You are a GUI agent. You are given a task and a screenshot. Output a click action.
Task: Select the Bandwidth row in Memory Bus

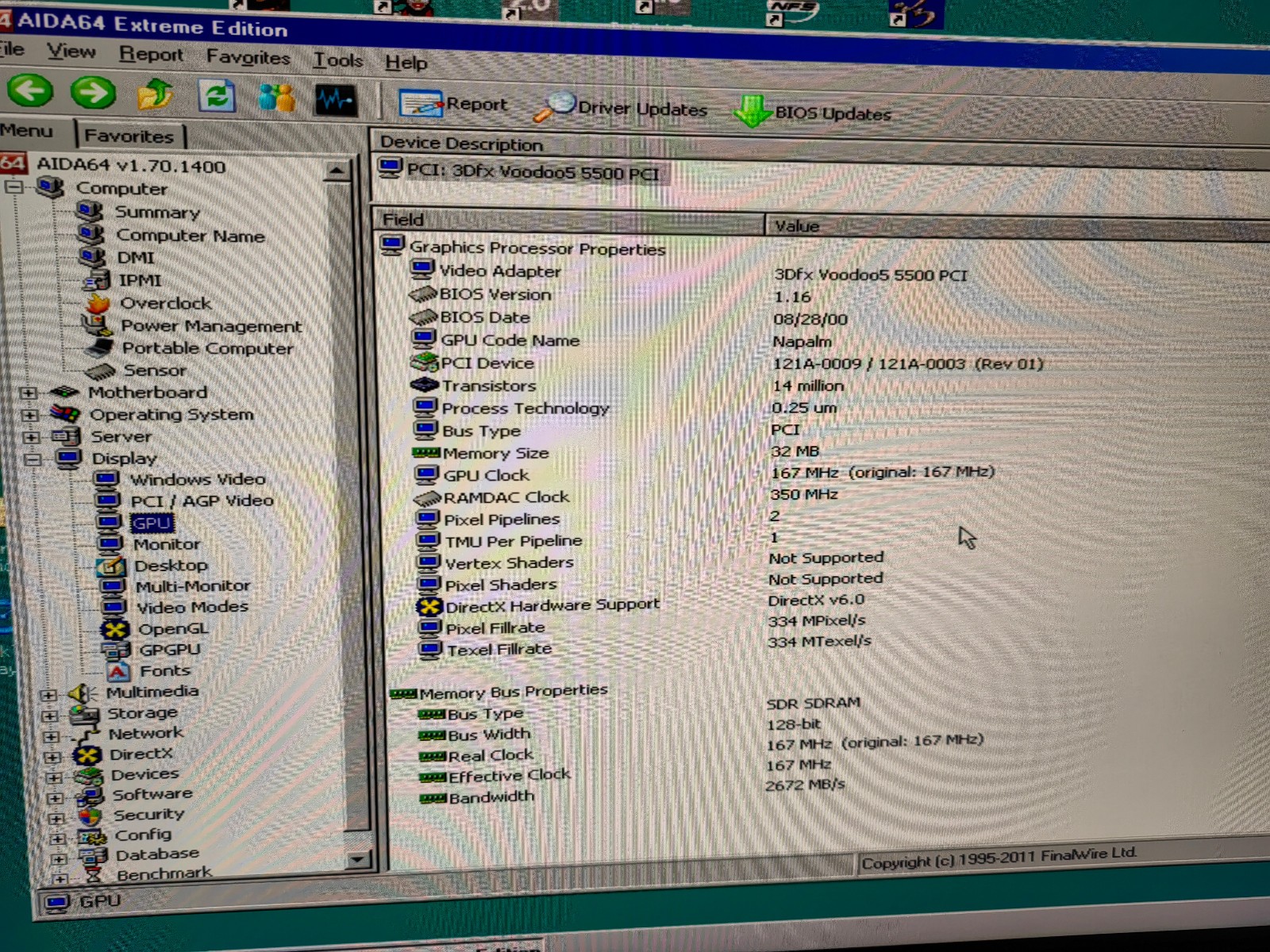click(x=491, y=797)
